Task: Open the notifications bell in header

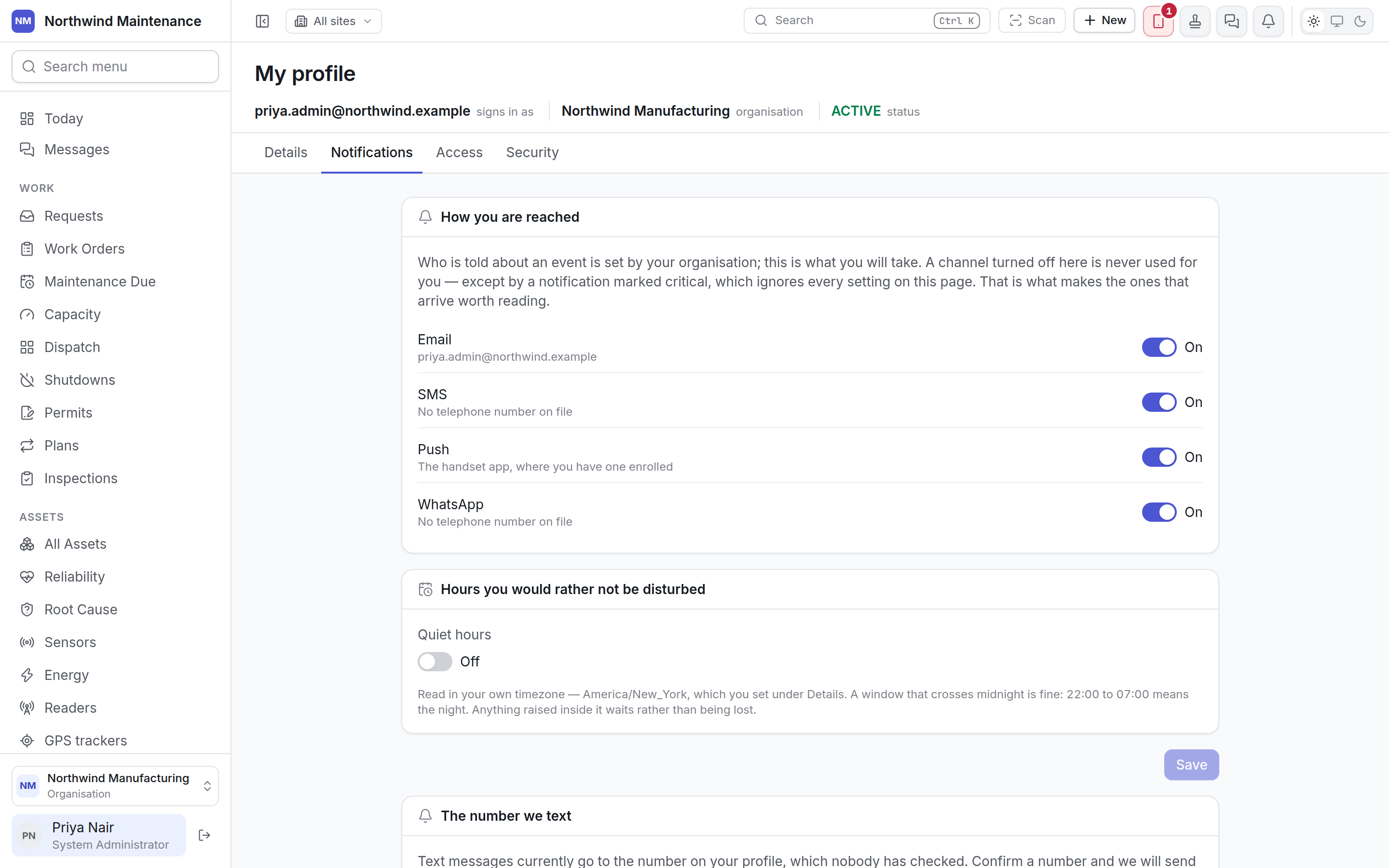Action: click(1268, 21)
